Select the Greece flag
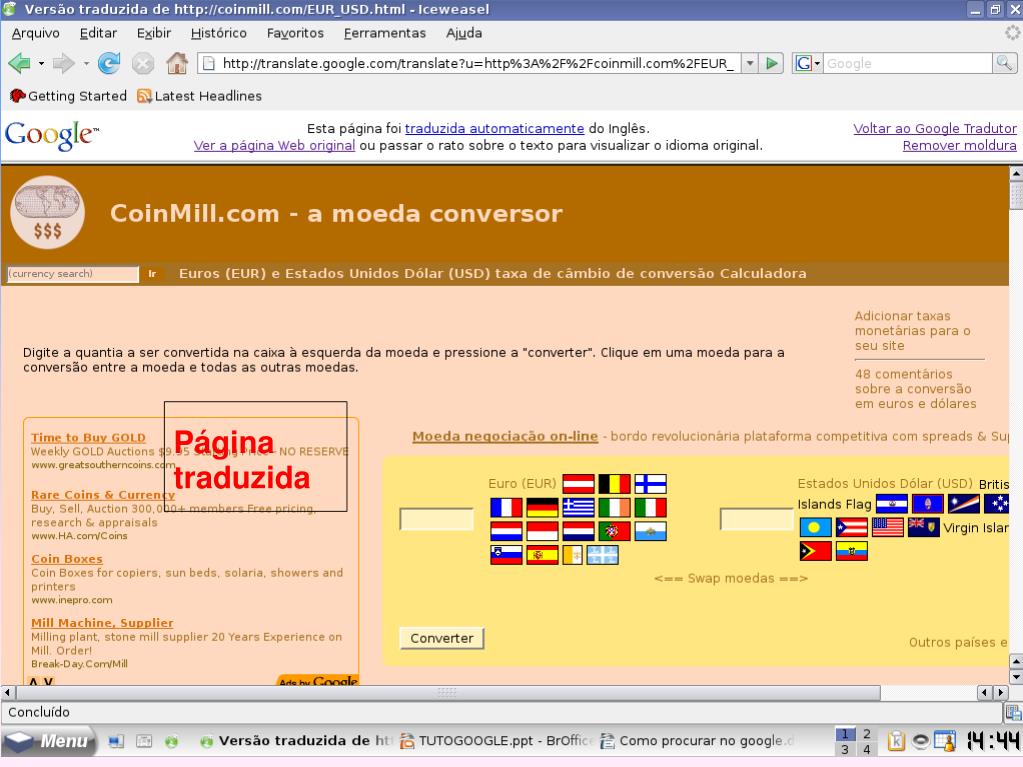Image resolution: width=1023 pixels, height=767 pixels. (x=578, y=507)
